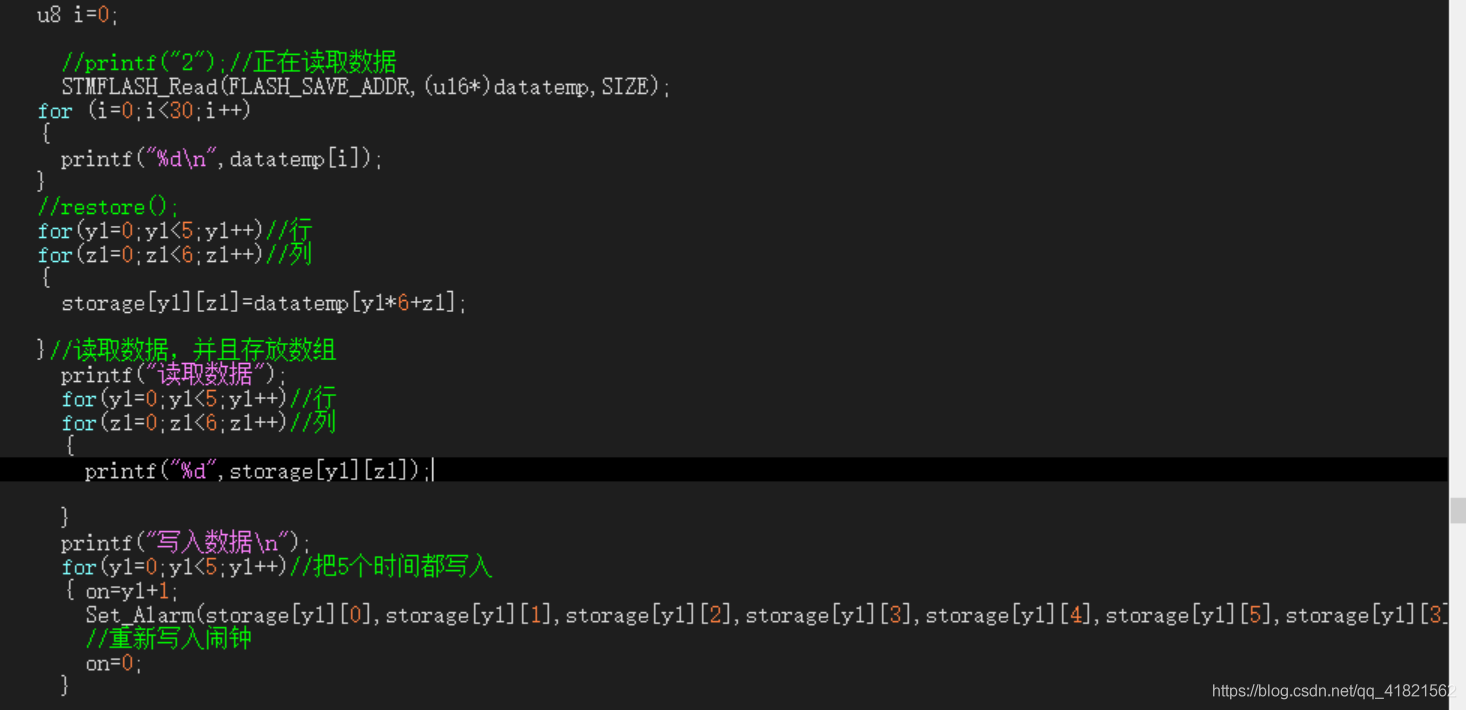Click printf("写入数据\n") statement
The image size is (1466, 710).
(186, 543)
